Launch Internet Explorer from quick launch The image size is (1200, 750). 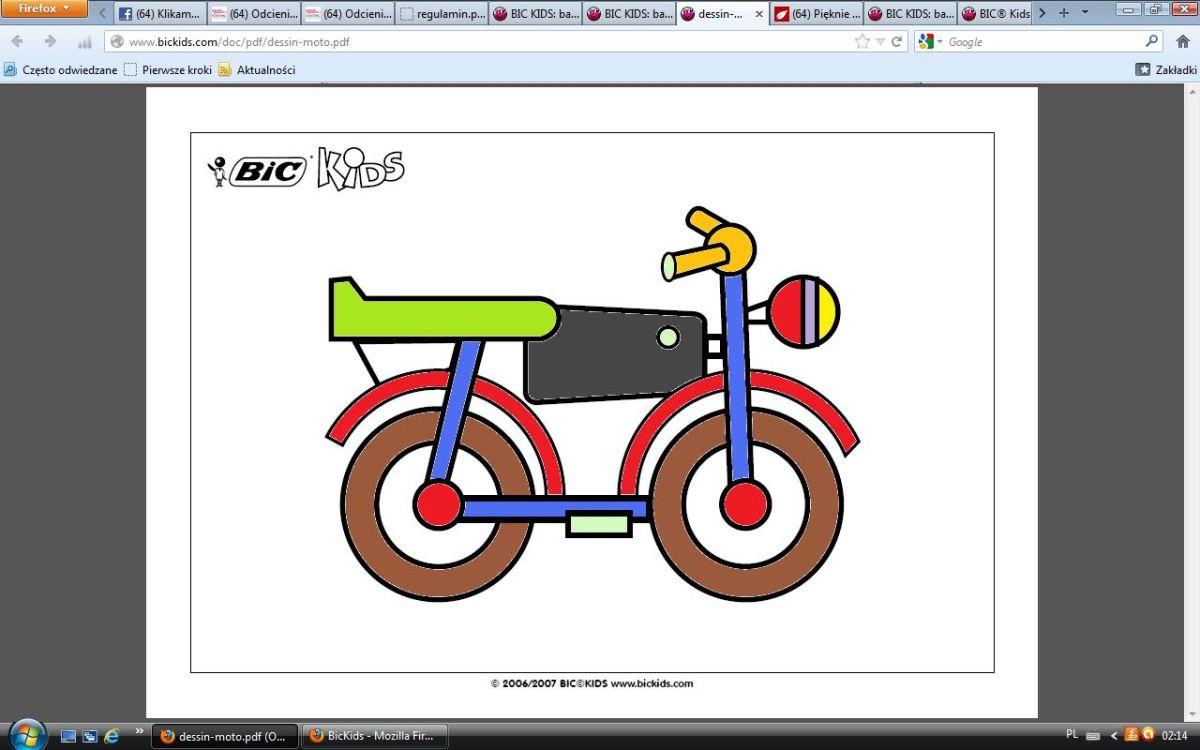pyautogui.click(x=111, y=736)
